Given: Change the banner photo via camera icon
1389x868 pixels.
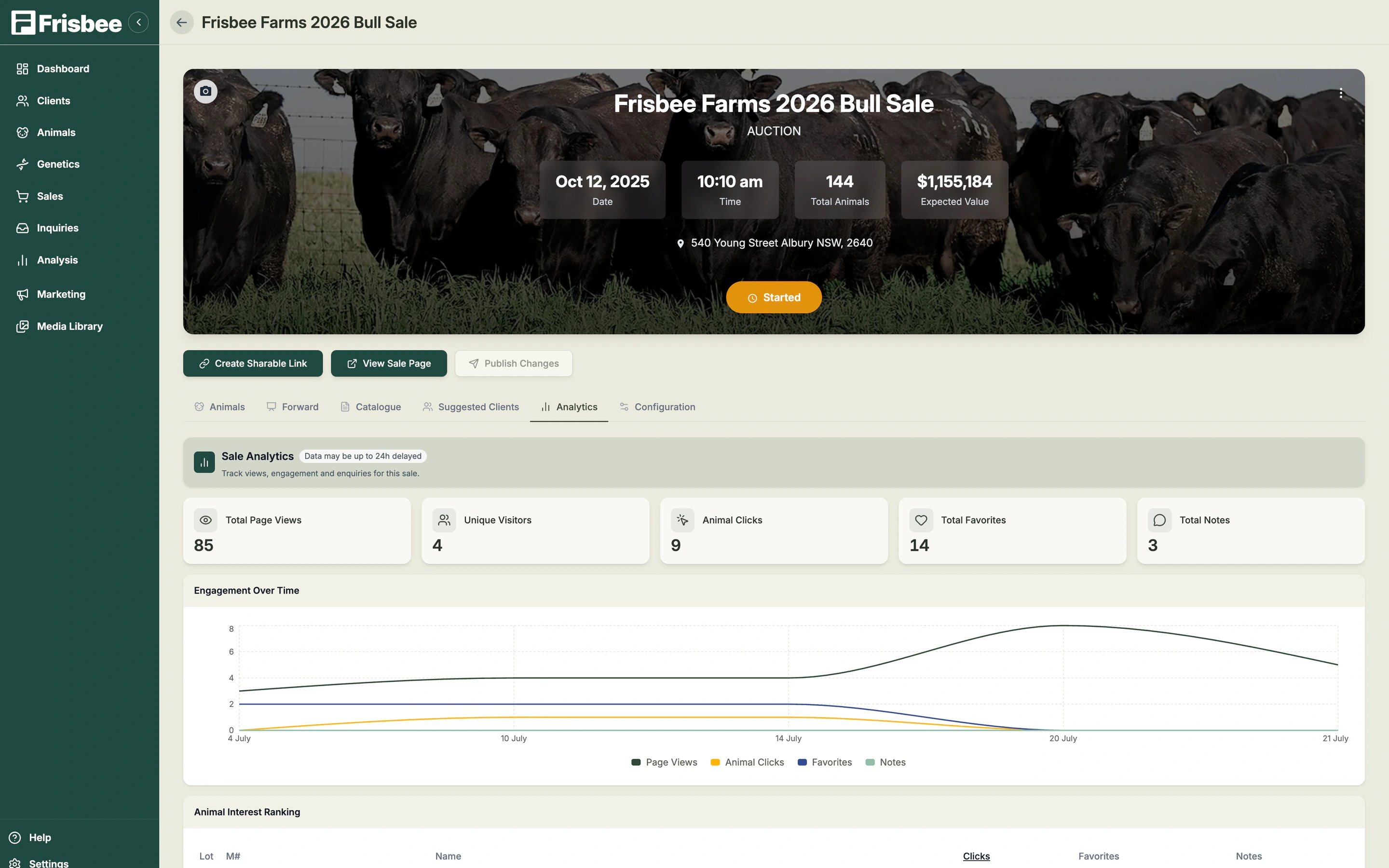Looking at the screenshot, I should click(x=205, y=91).
